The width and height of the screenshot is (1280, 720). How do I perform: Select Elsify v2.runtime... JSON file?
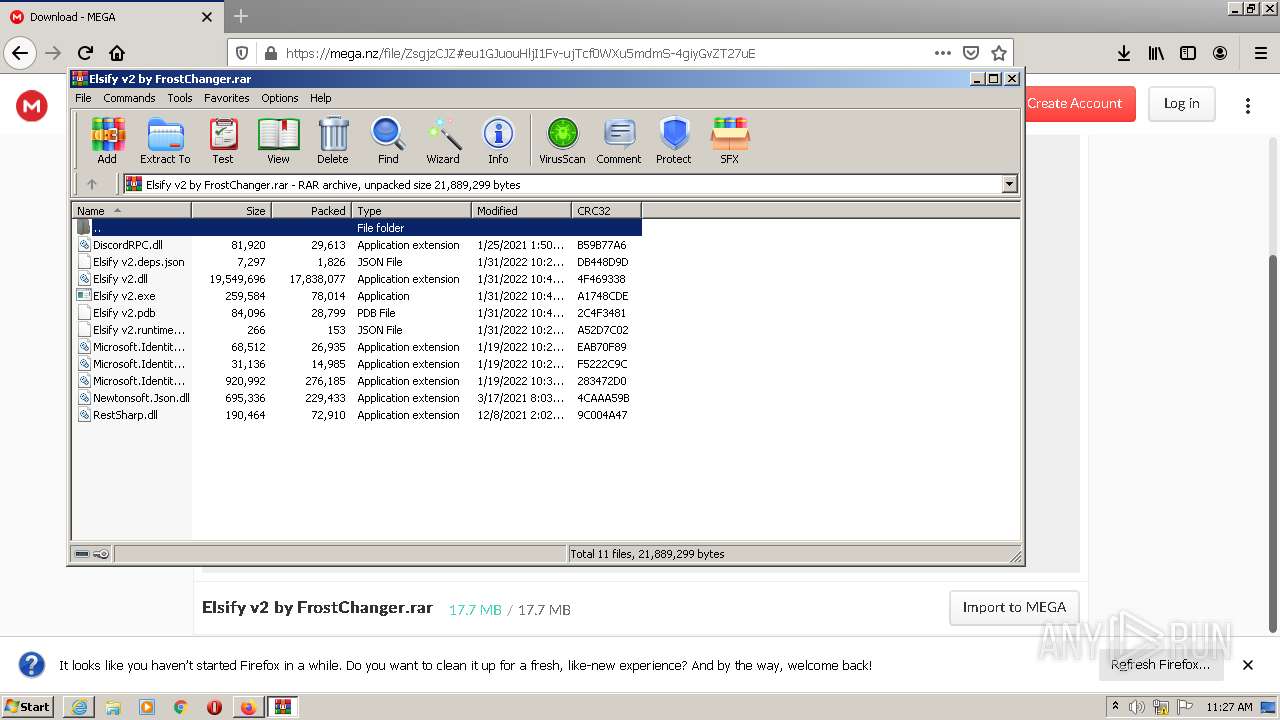pos(357,330)
